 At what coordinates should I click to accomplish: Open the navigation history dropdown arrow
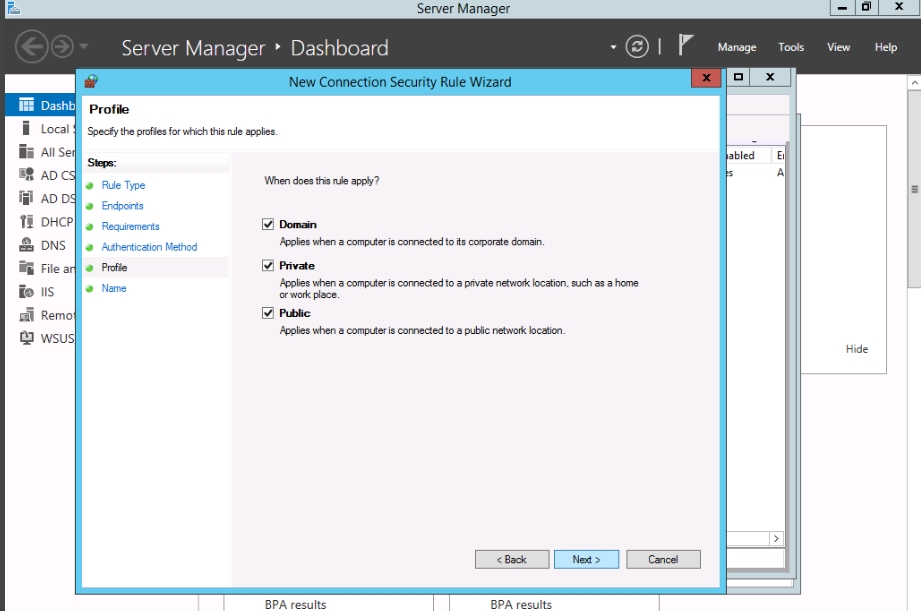coord(83,46)
